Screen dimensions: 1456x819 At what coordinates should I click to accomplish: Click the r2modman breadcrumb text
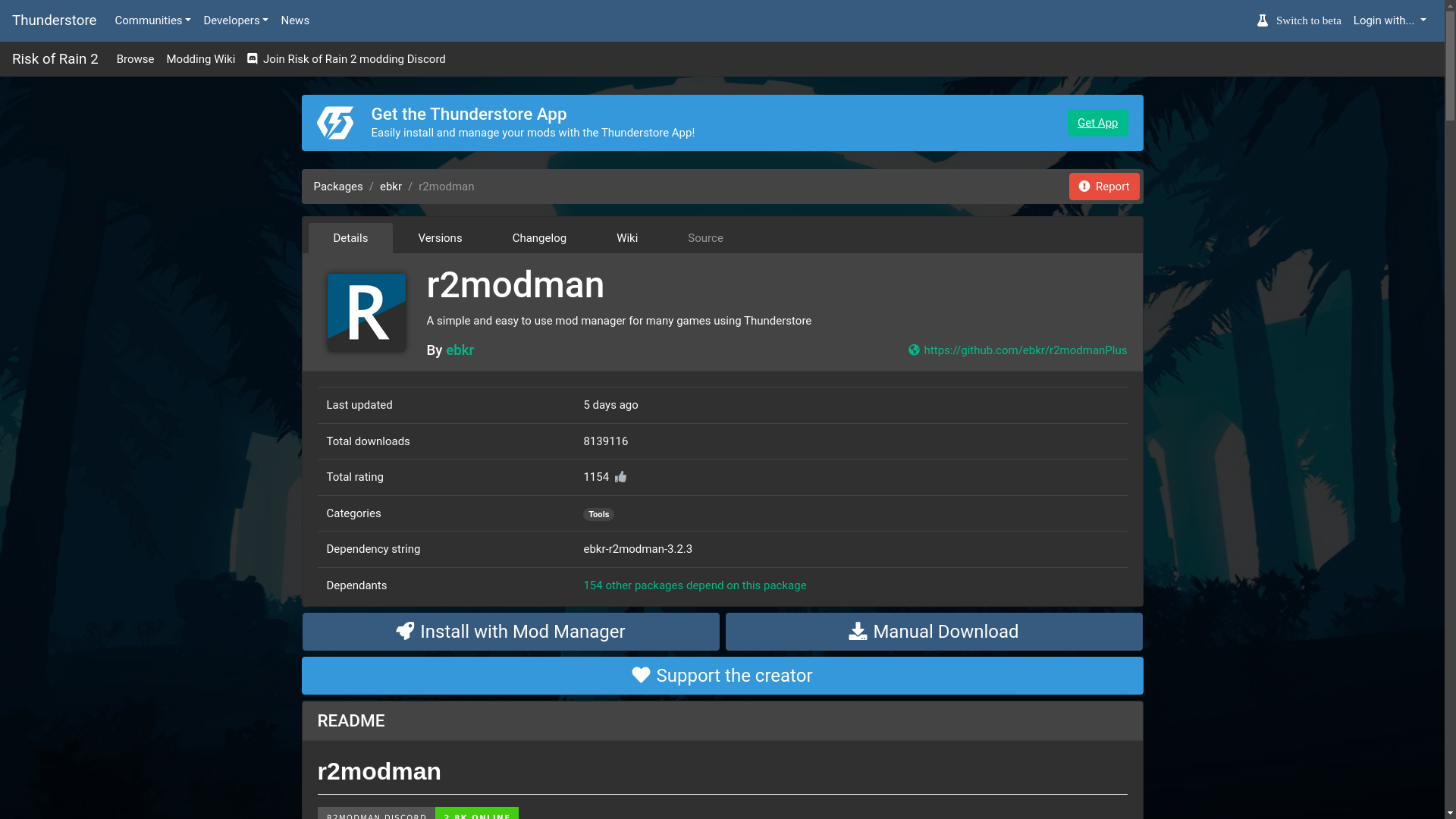click(447, 187)
